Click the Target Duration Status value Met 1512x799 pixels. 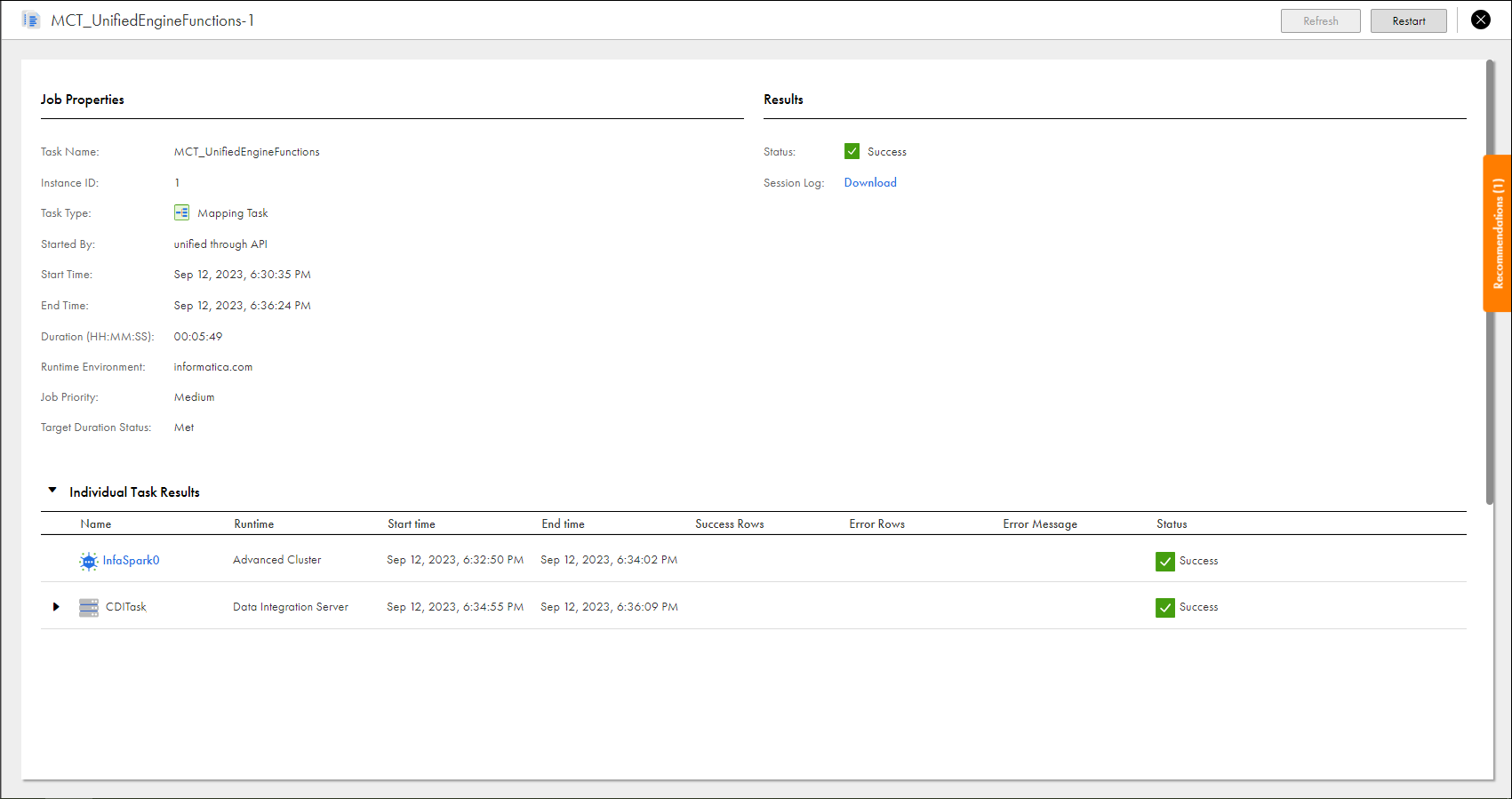coord(184,427)
